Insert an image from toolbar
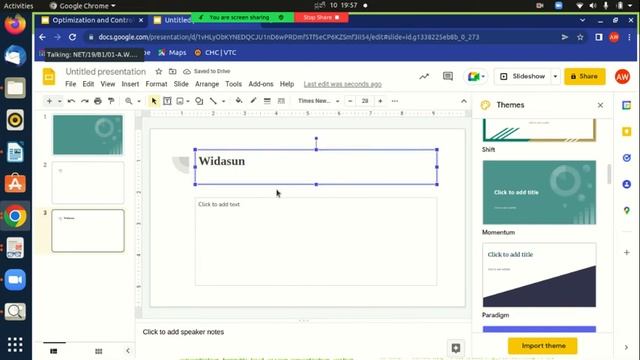 180,101
